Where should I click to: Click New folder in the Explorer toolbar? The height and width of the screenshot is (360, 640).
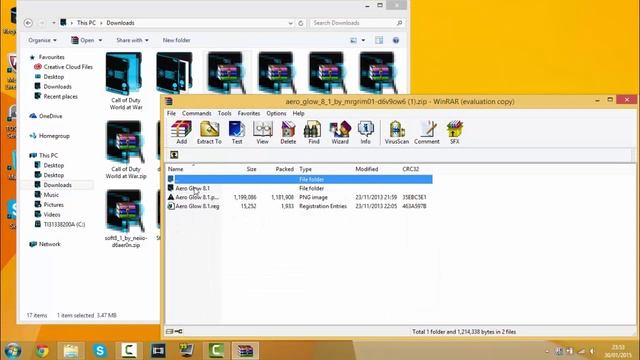click(x=176, y=40)
